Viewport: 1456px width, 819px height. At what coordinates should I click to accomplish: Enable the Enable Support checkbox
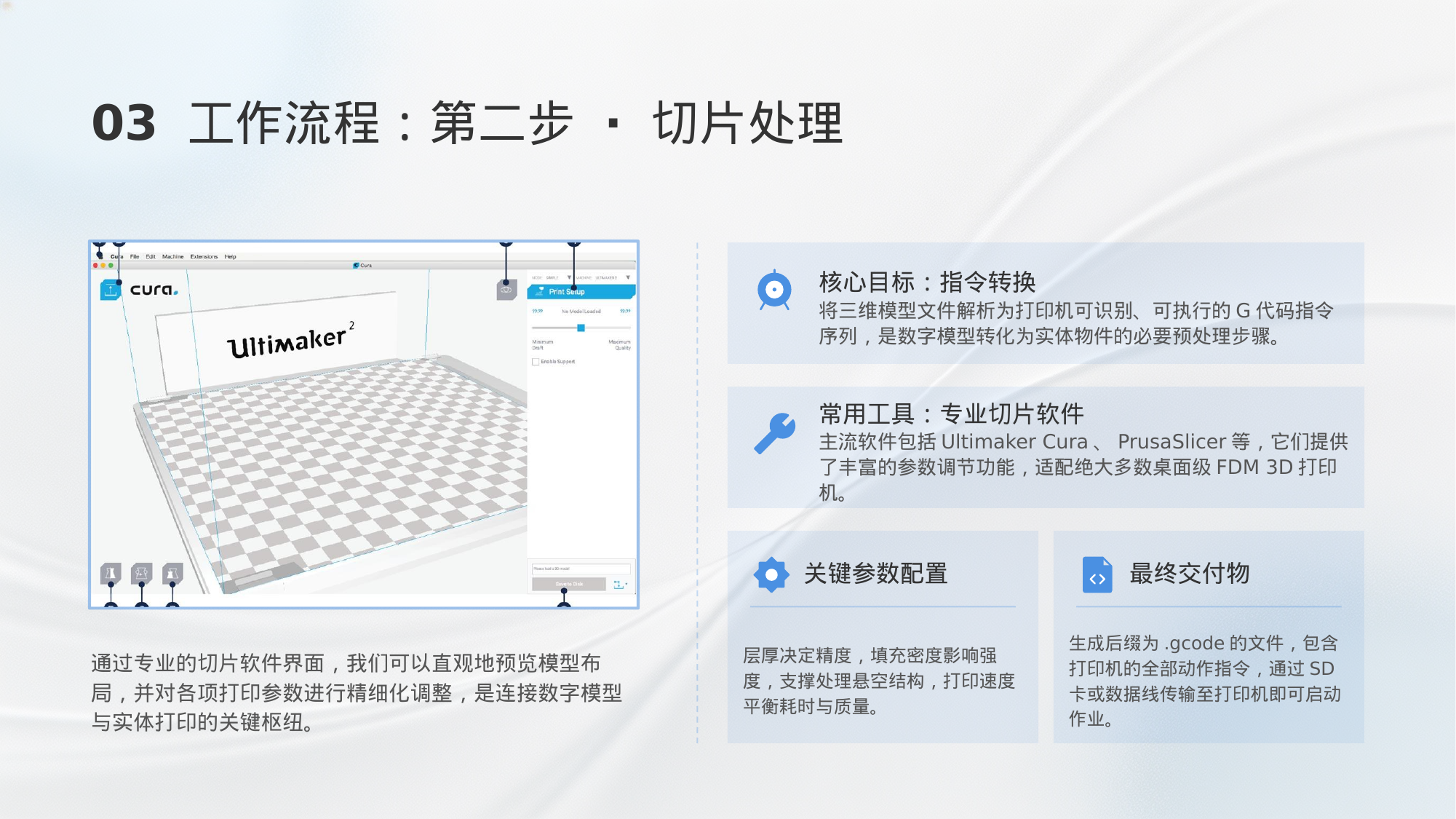coord(536,362)
